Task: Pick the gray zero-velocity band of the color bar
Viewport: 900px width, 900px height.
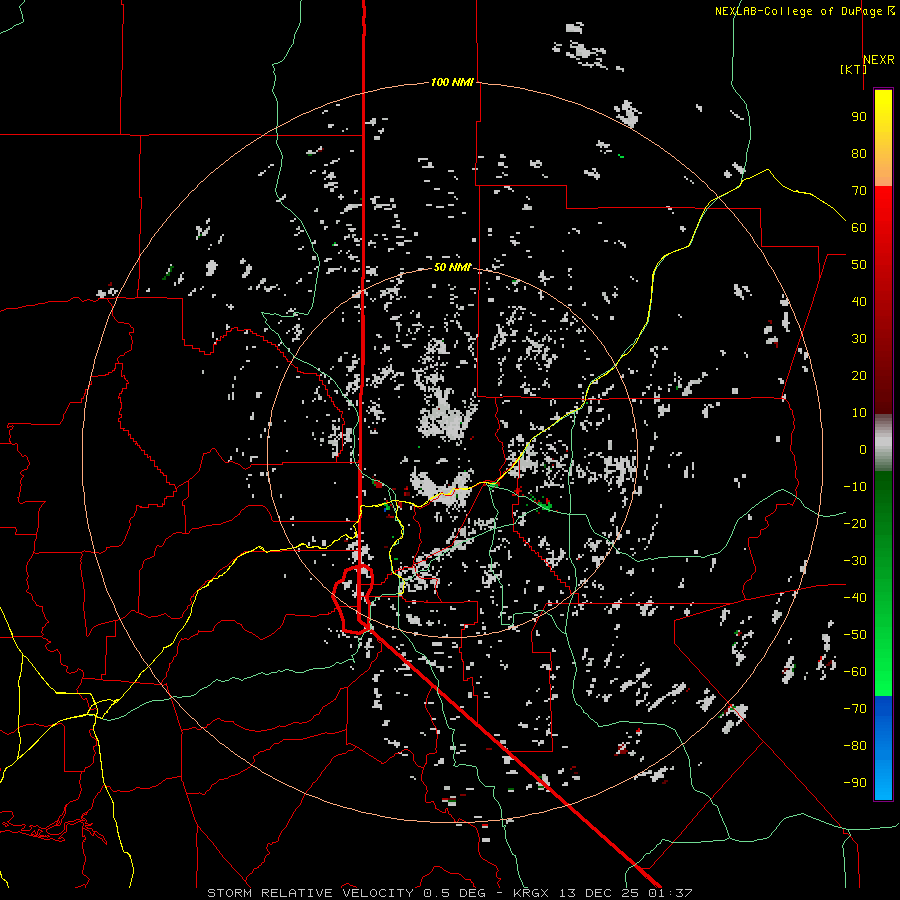Action: [x=883, y=443]
